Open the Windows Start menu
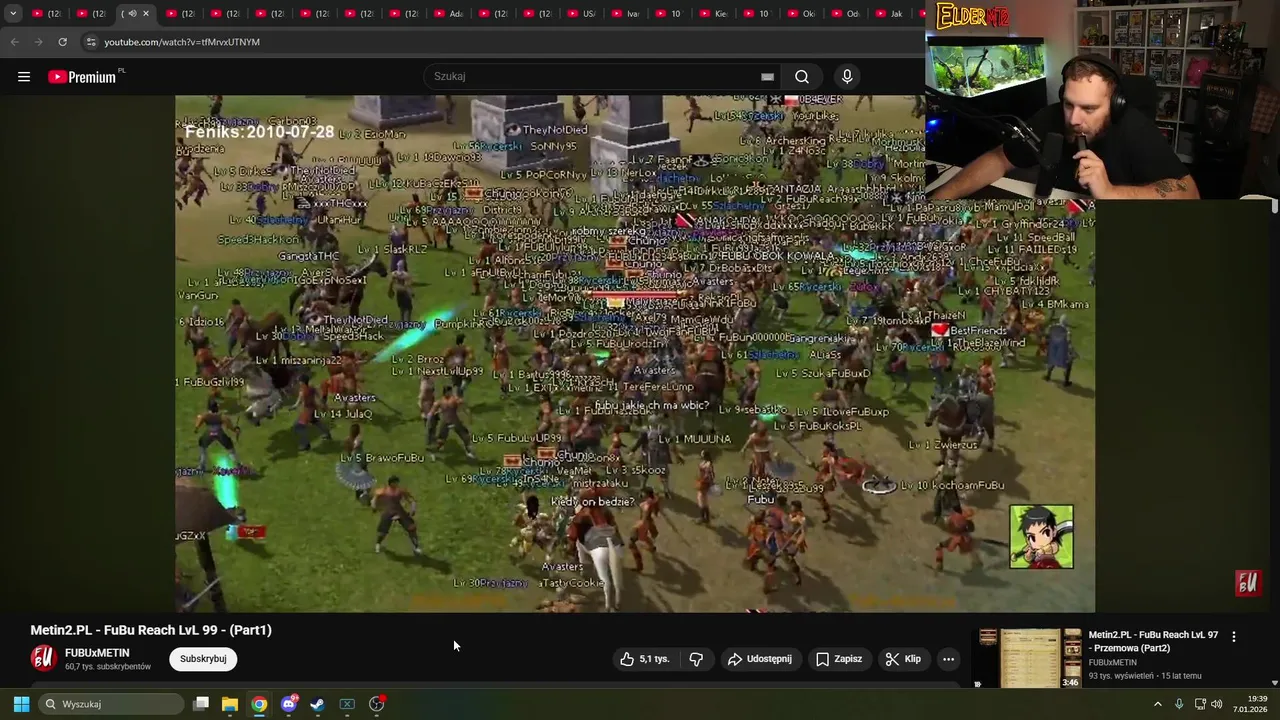The width and height of the screenshot is (1280, 720). point(21,704)
